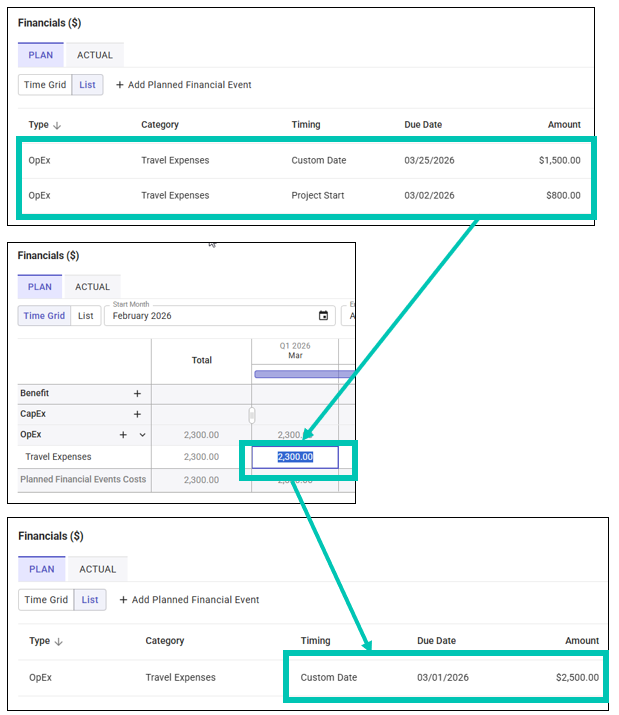
Task: Open the ACTUAL tab in bottom panel
Action: coord(98,569)
